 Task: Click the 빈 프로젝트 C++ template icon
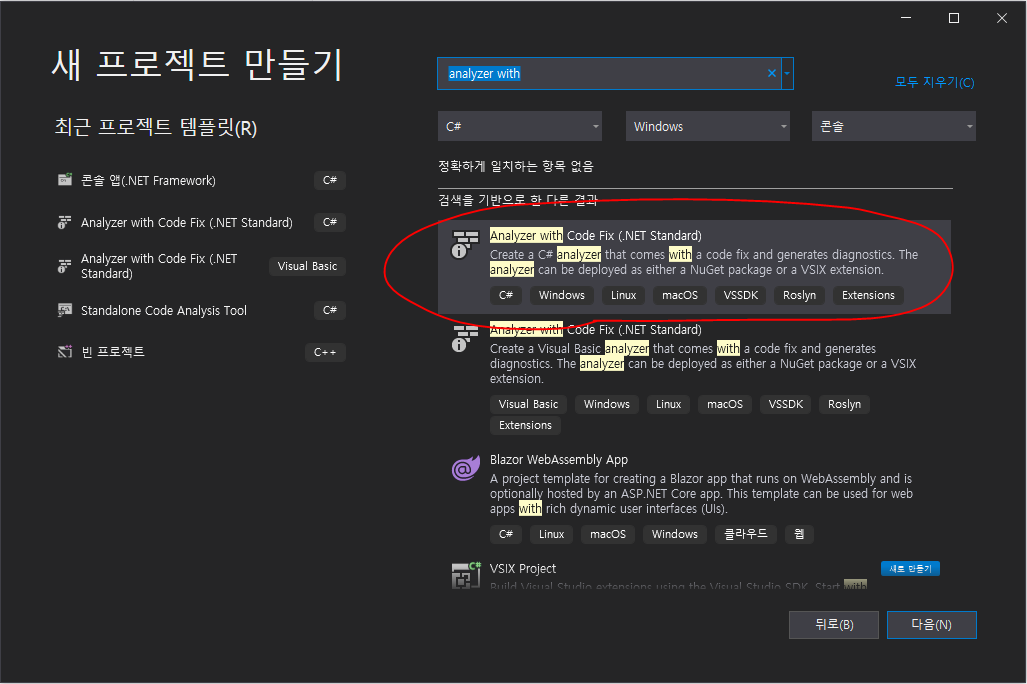pos(65,352)
